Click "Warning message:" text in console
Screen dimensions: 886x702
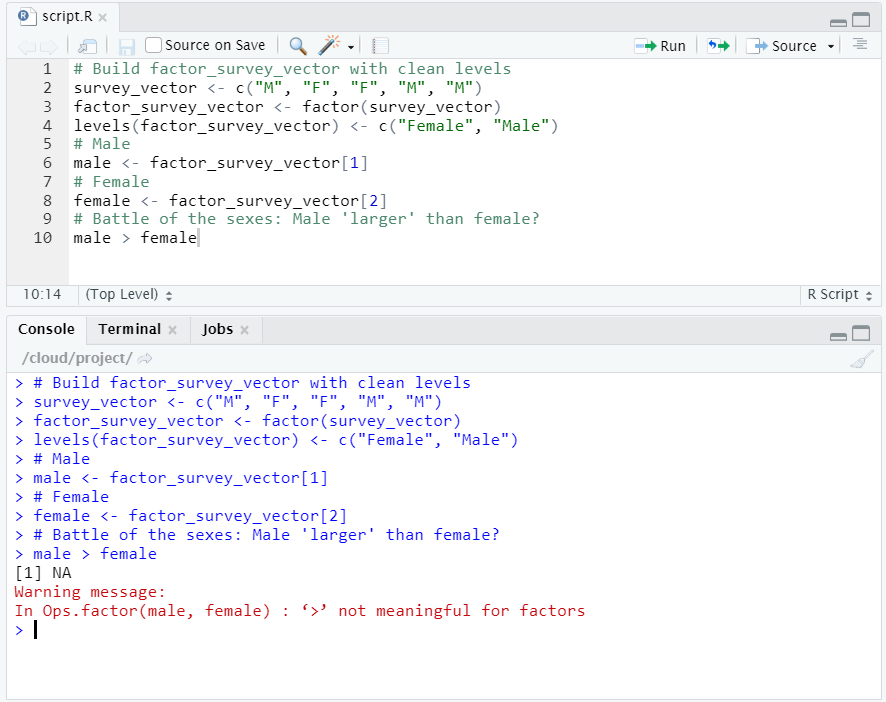point(90,592)
